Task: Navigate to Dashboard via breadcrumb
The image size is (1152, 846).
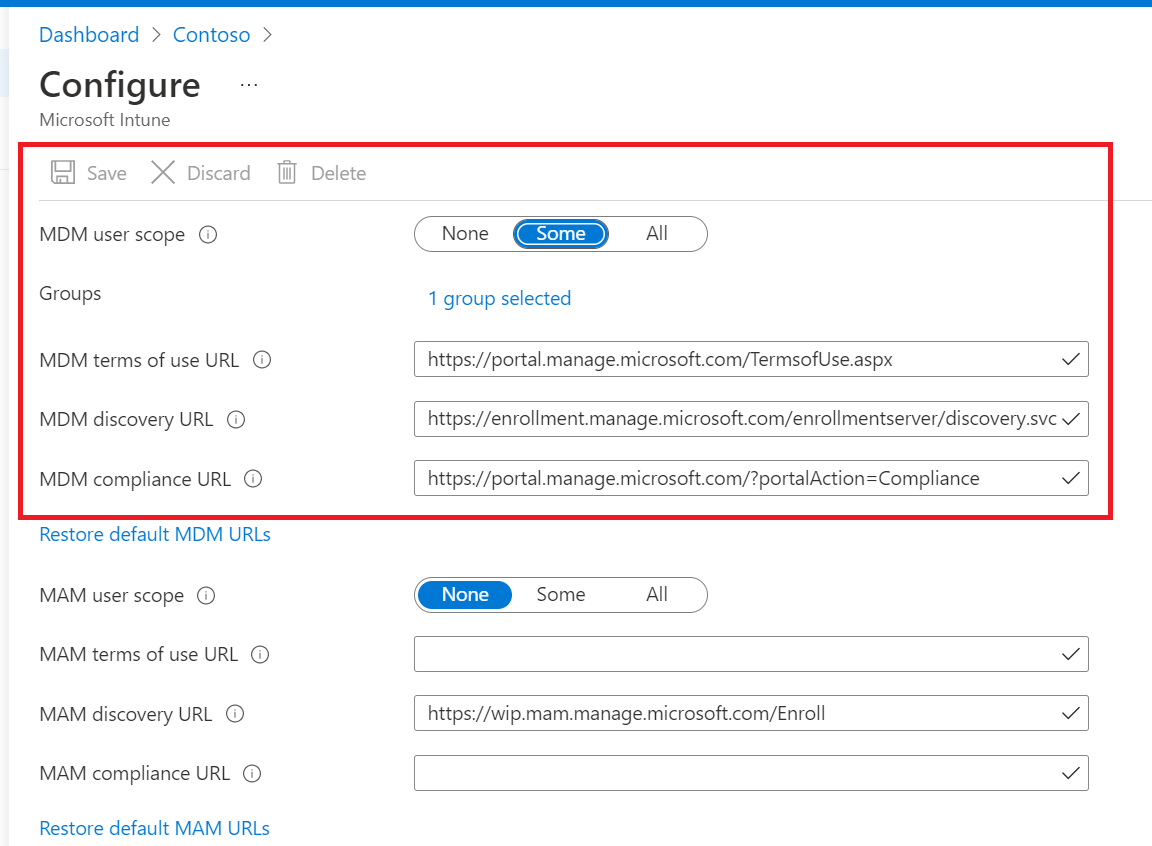Action: point(88,34)
